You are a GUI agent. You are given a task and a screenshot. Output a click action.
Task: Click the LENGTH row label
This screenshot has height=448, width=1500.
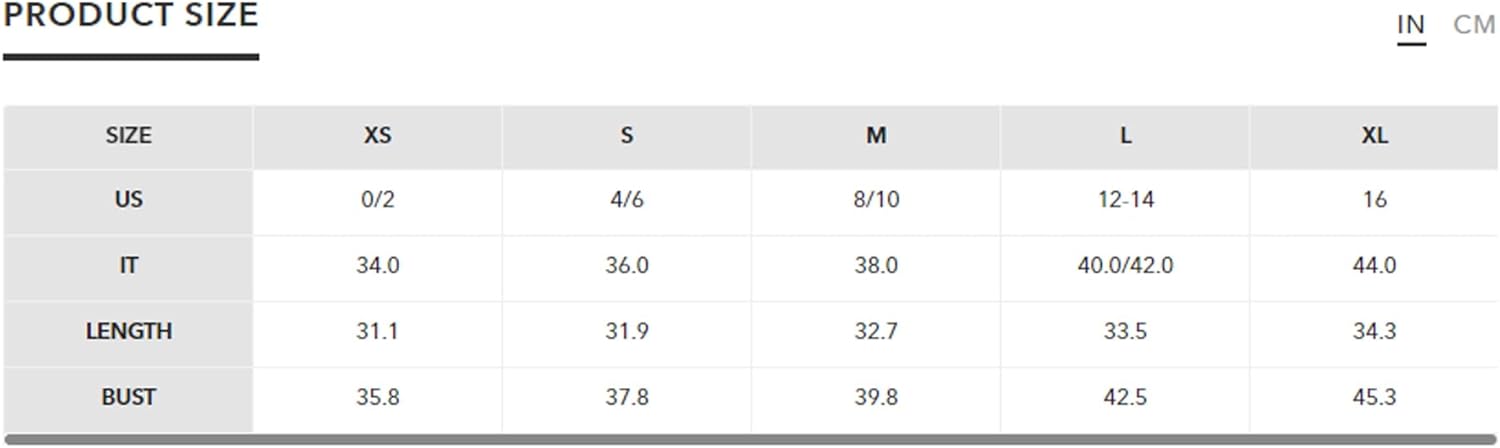(128, 331)
